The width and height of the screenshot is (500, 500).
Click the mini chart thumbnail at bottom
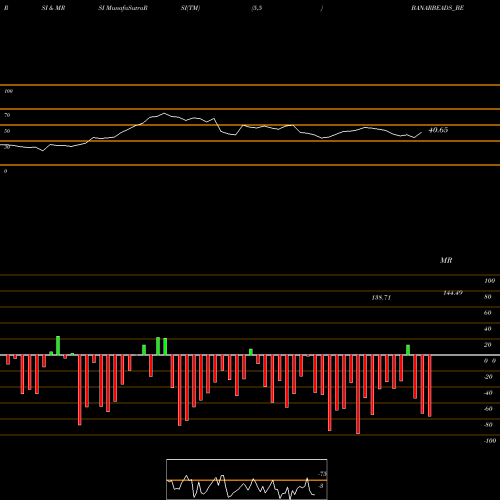pyautogui.click(x=247, y=479)
